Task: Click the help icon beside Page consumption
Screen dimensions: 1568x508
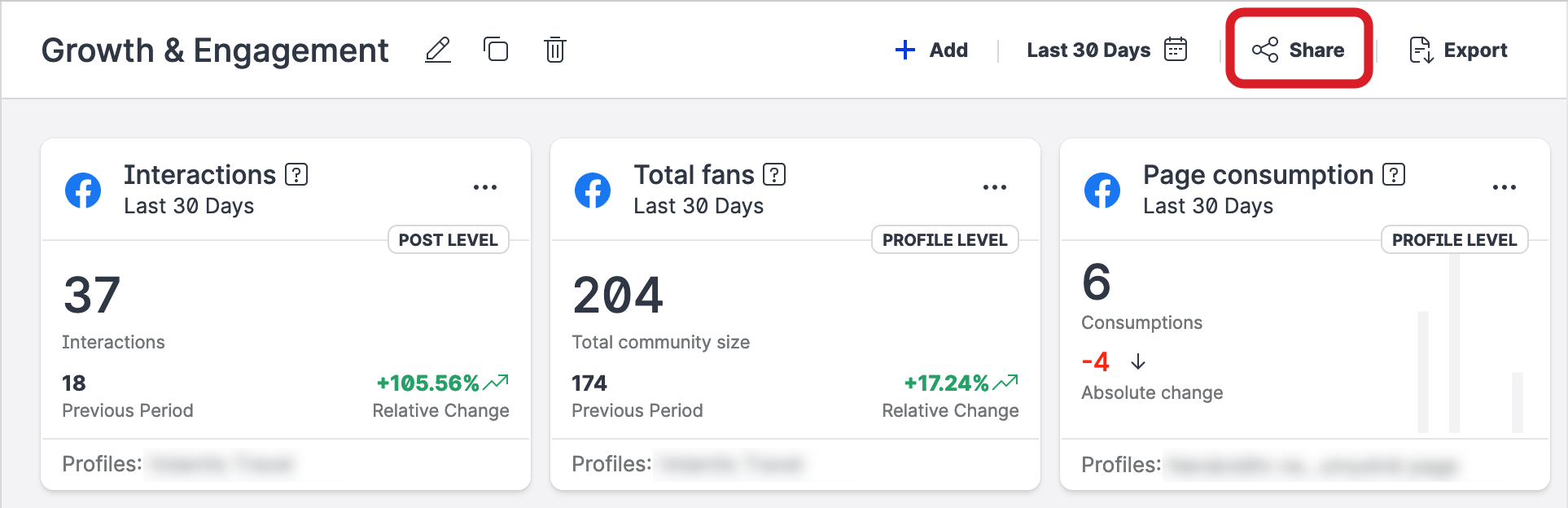Action: pyautogui.click(x=1394, y=174)
